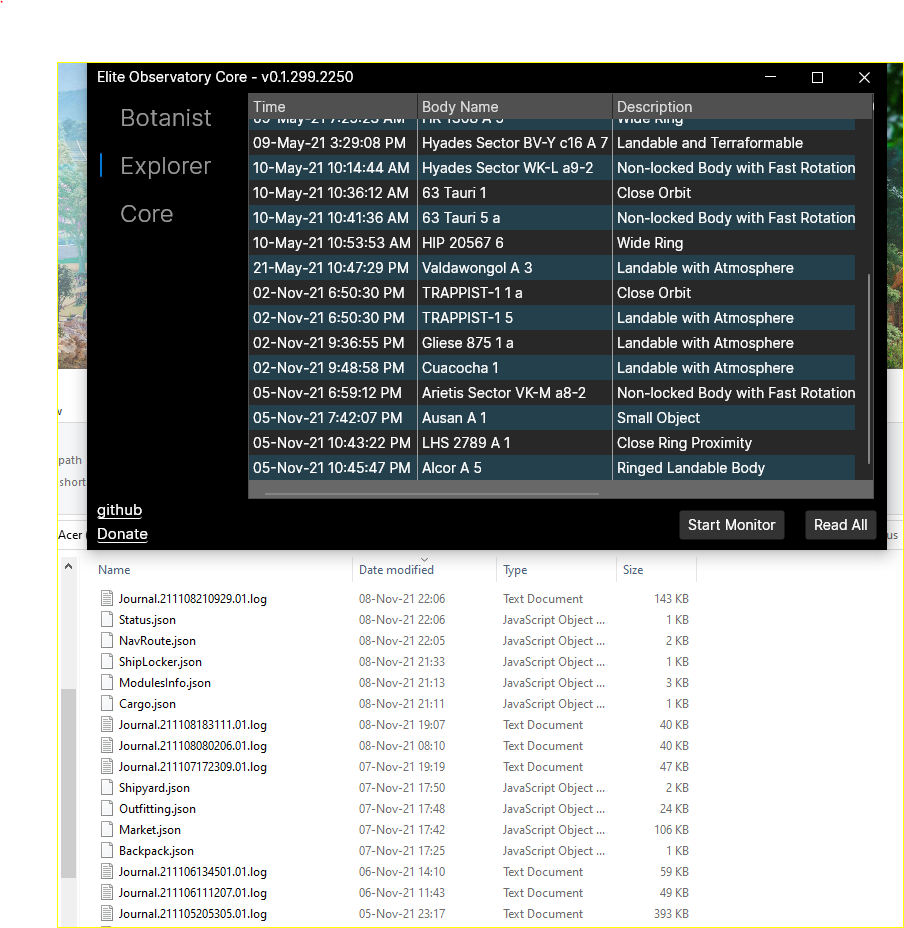Image resolution: width=904 pixels, height=928 pixels.
Task: Click the Start Monitor button
Action: (x=732, y=525)
